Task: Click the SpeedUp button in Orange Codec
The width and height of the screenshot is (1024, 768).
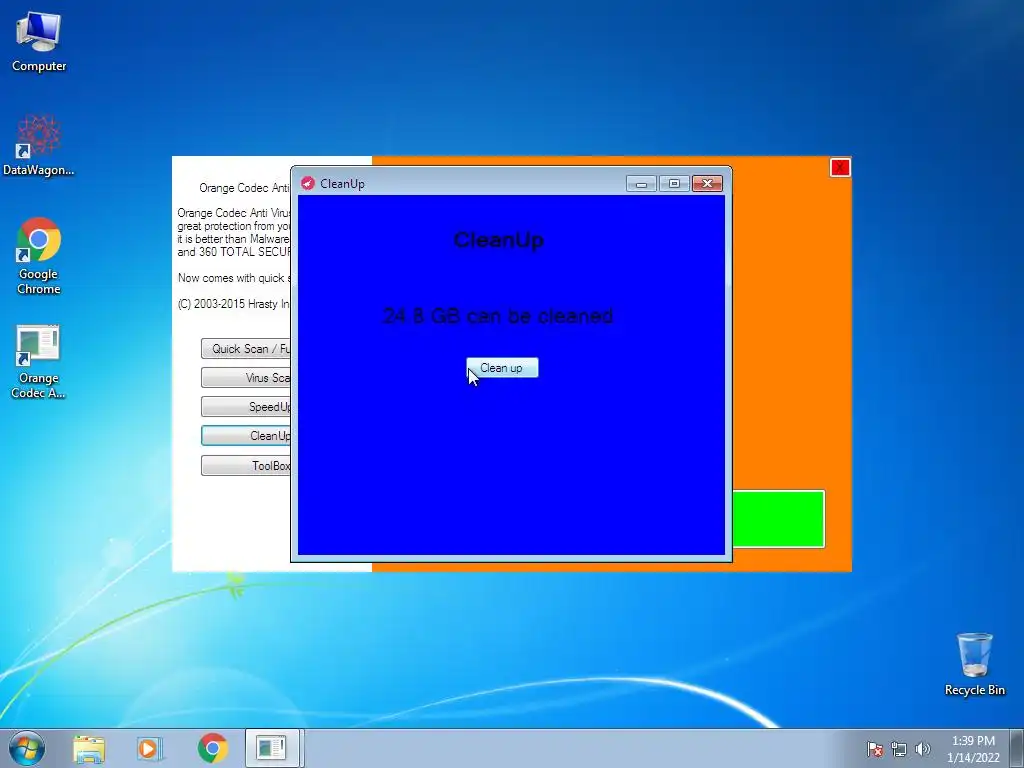Action: tap(246, 407)
